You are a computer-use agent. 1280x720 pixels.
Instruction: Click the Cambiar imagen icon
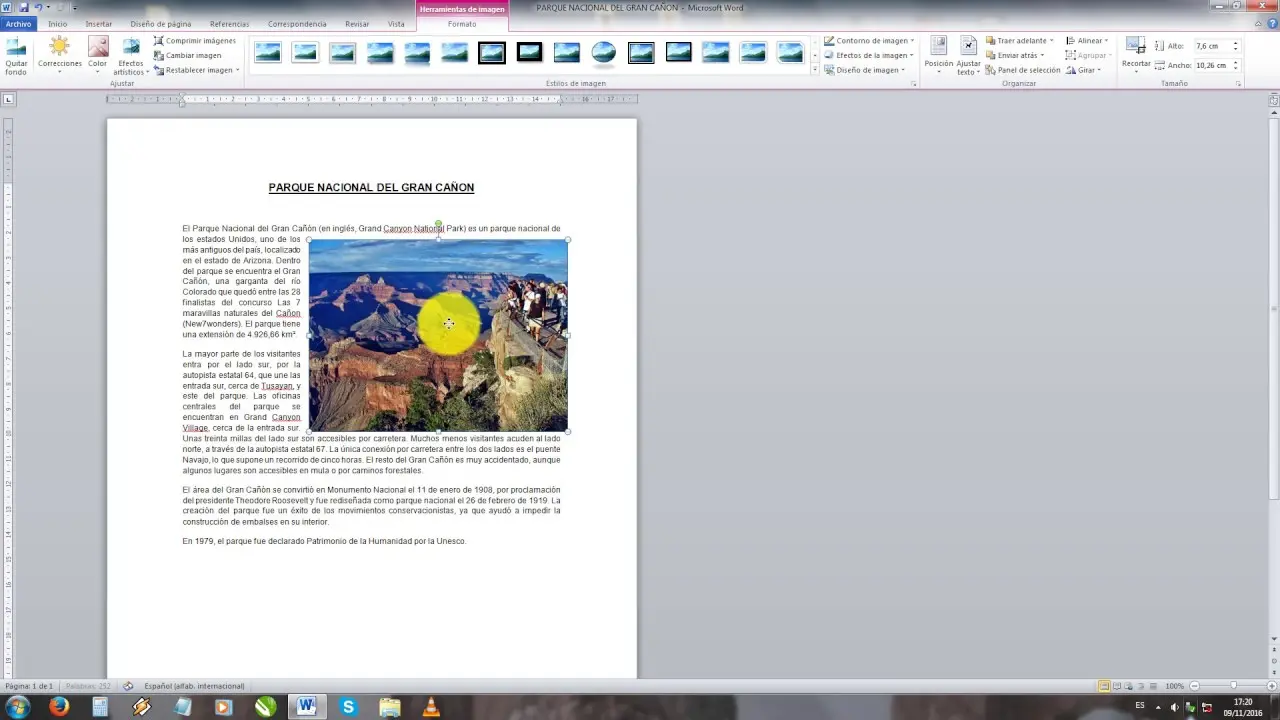coord(159,55)
